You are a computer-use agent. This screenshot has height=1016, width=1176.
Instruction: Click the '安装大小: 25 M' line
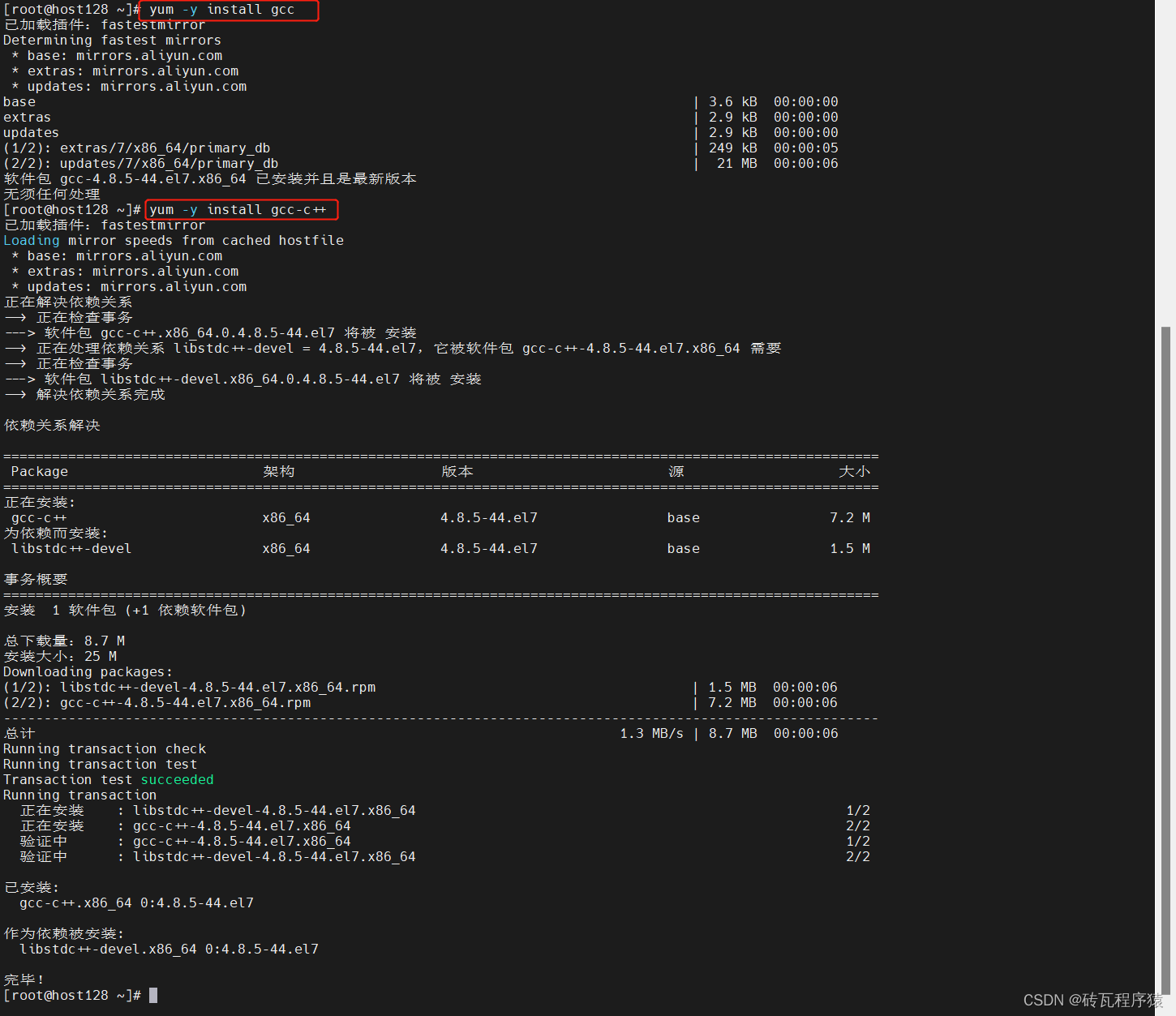click(60, 657)
